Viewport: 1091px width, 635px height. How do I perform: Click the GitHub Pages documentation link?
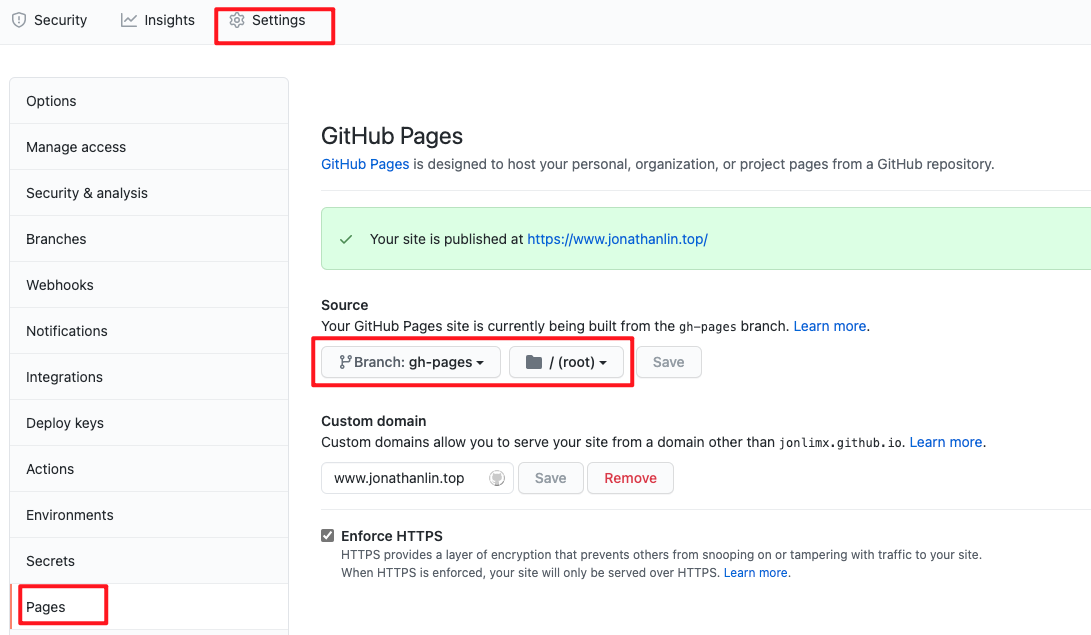pyautogui.click(x=365, y=164)
